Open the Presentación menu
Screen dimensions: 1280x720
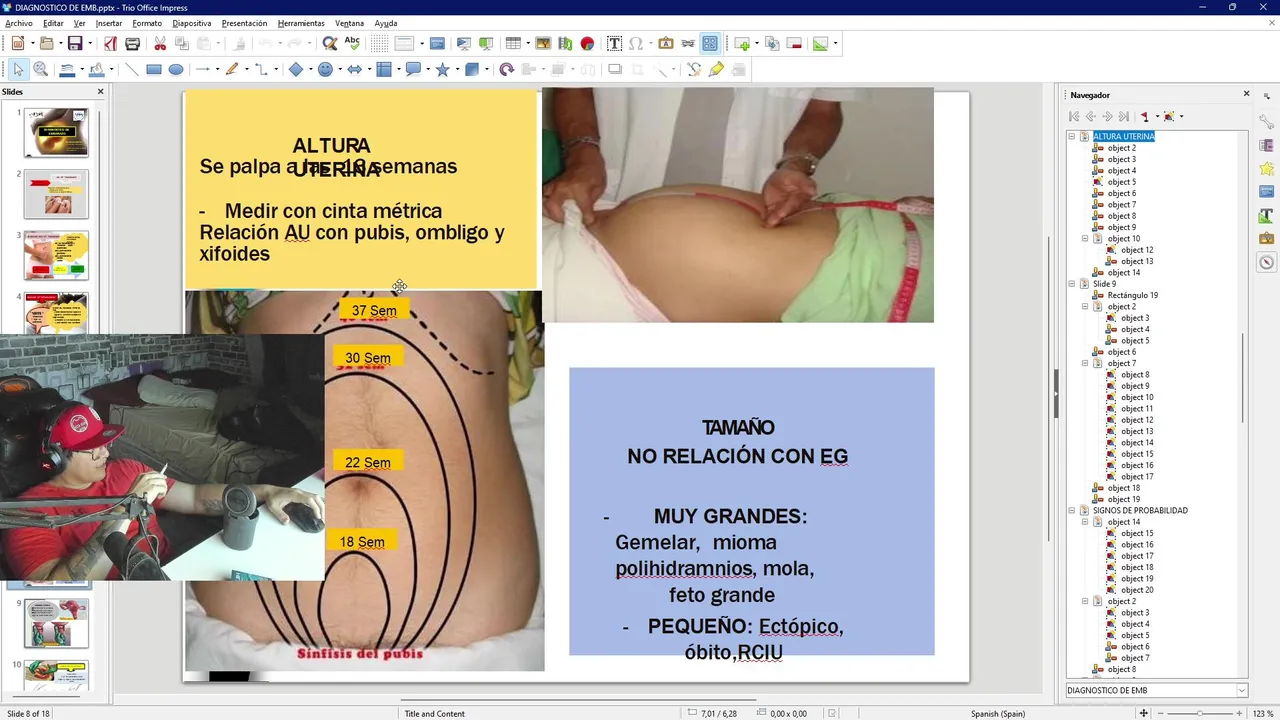point(244,23)
